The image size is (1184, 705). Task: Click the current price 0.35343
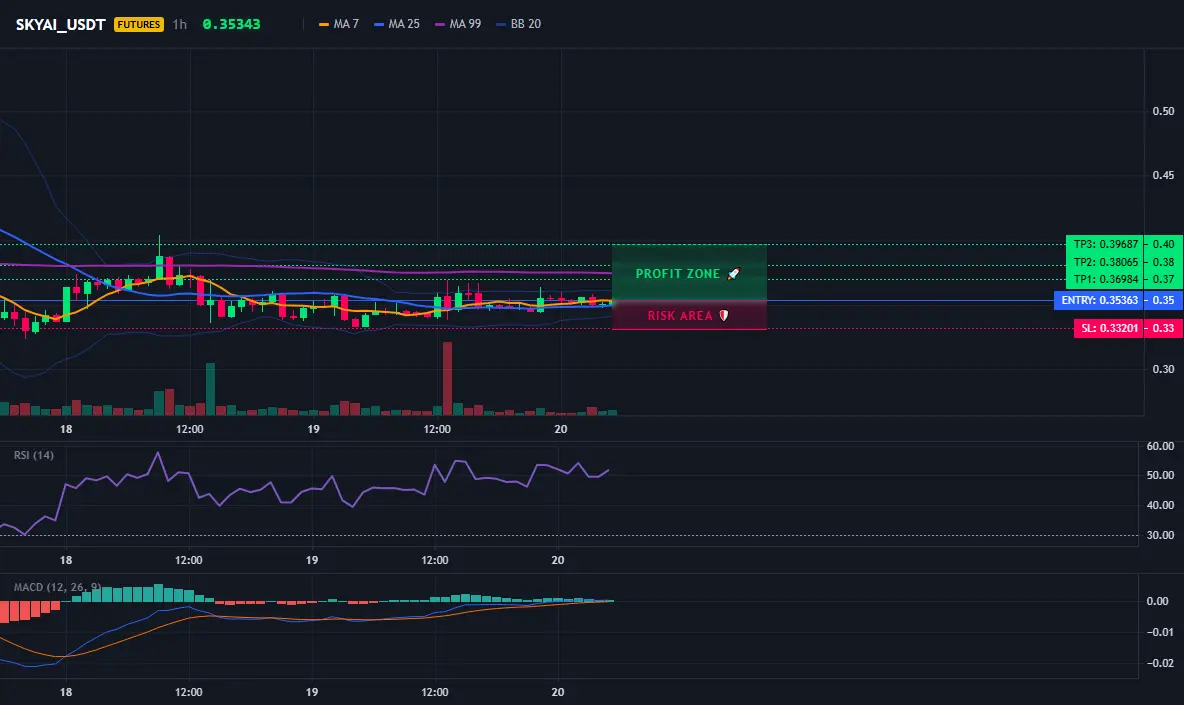(231, 24)
